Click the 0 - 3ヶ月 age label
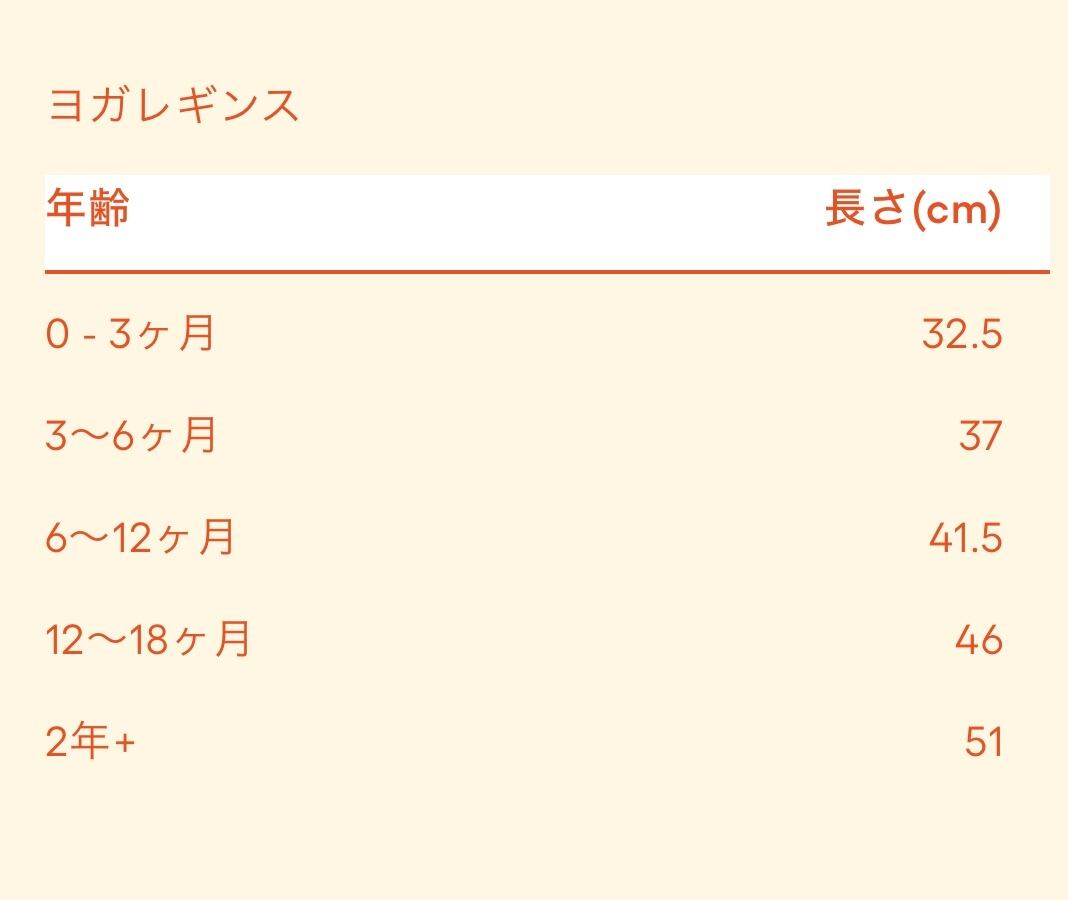The height and width of the screenshot is (900, 1068). pyautogui.click(x=130, y=334)
